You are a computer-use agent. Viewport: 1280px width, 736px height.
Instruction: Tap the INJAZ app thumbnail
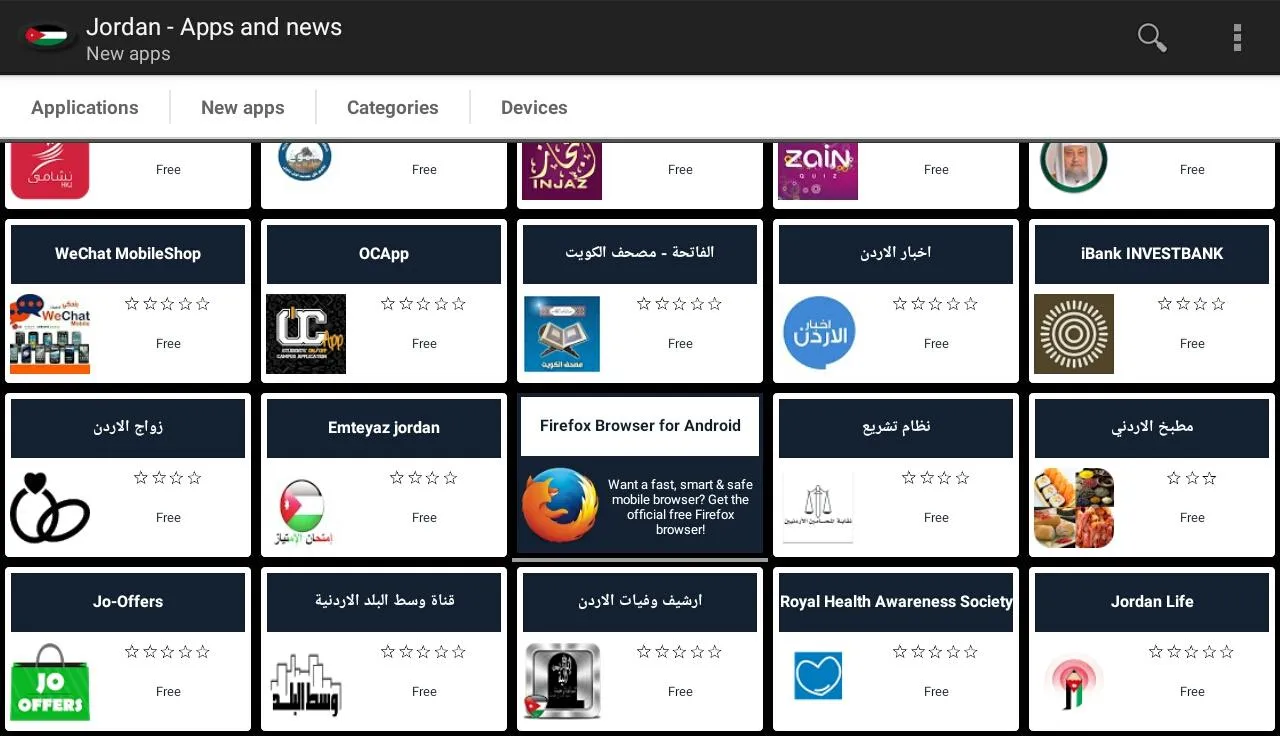[x=562, y=171]
